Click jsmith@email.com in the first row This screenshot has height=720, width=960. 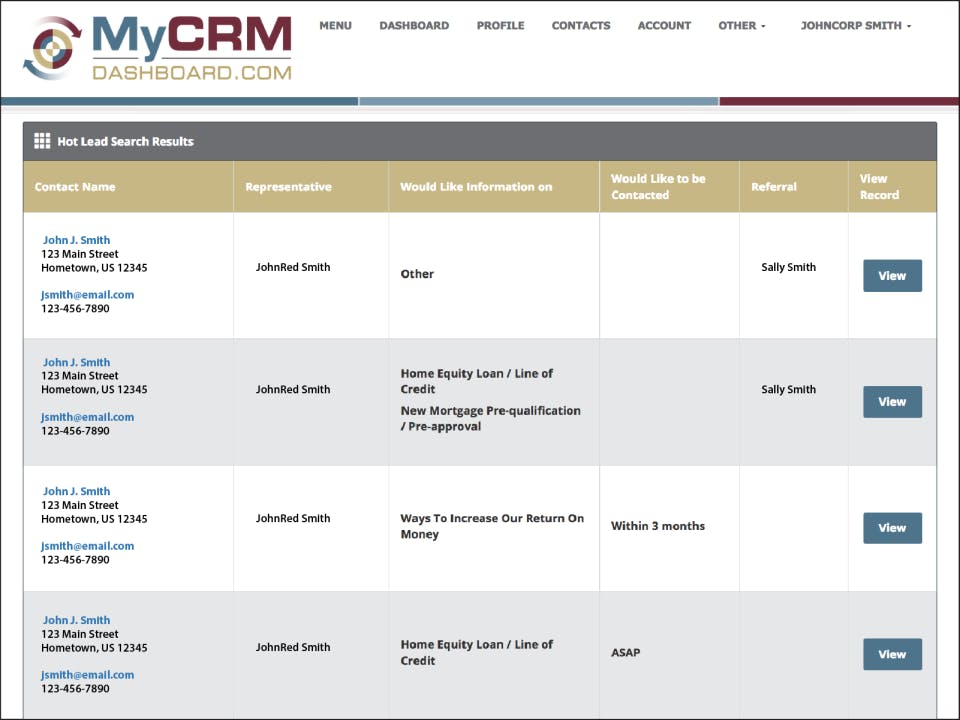(88, 294)
